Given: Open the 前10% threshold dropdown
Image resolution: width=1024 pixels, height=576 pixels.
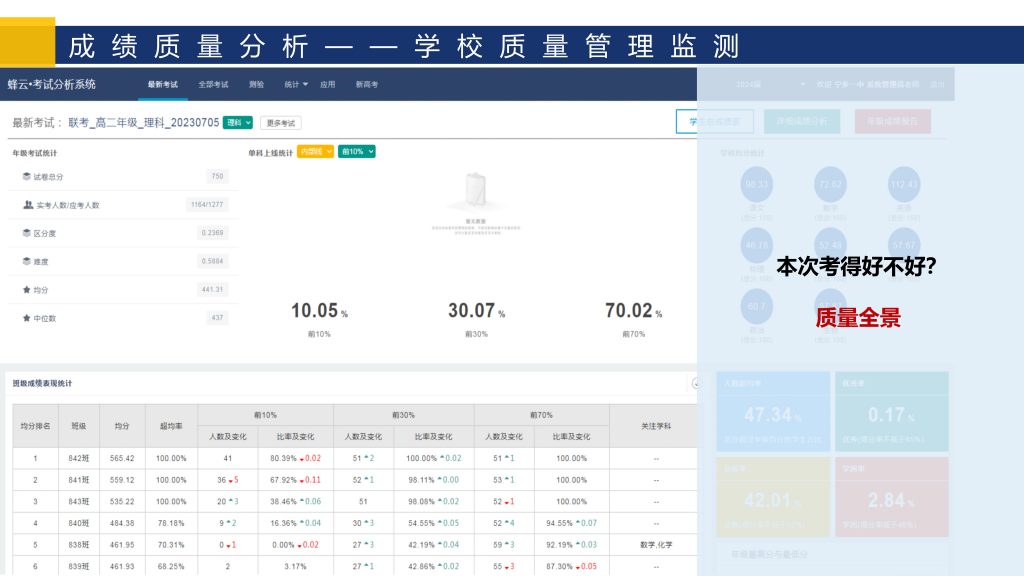Looking at the screenshot, I should (357, 152).
